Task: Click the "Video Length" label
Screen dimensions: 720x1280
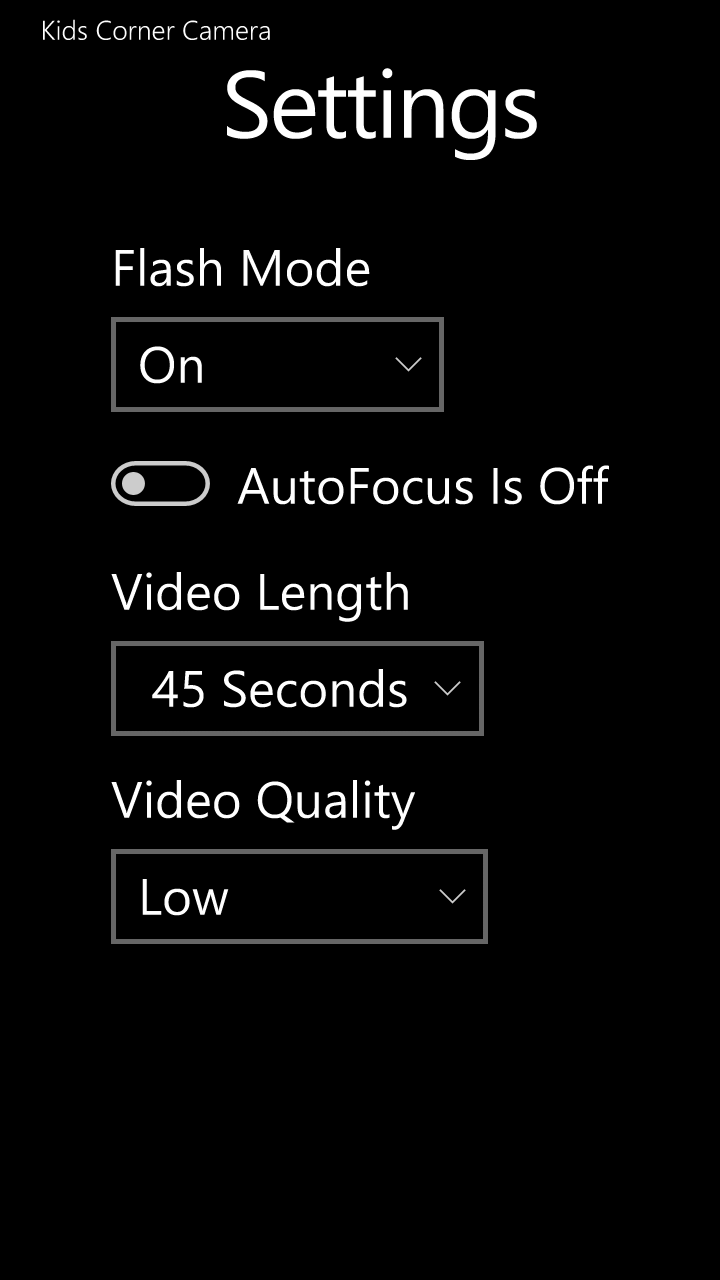Action: pyautogui.click(x=261, y=593)
